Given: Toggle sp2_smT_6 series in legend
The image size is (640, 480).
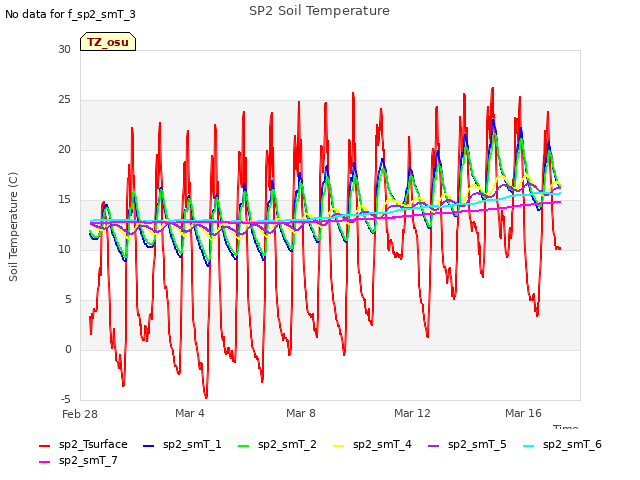Looking at the screenshot, I should pyautogui.click(x=562, y=444).
